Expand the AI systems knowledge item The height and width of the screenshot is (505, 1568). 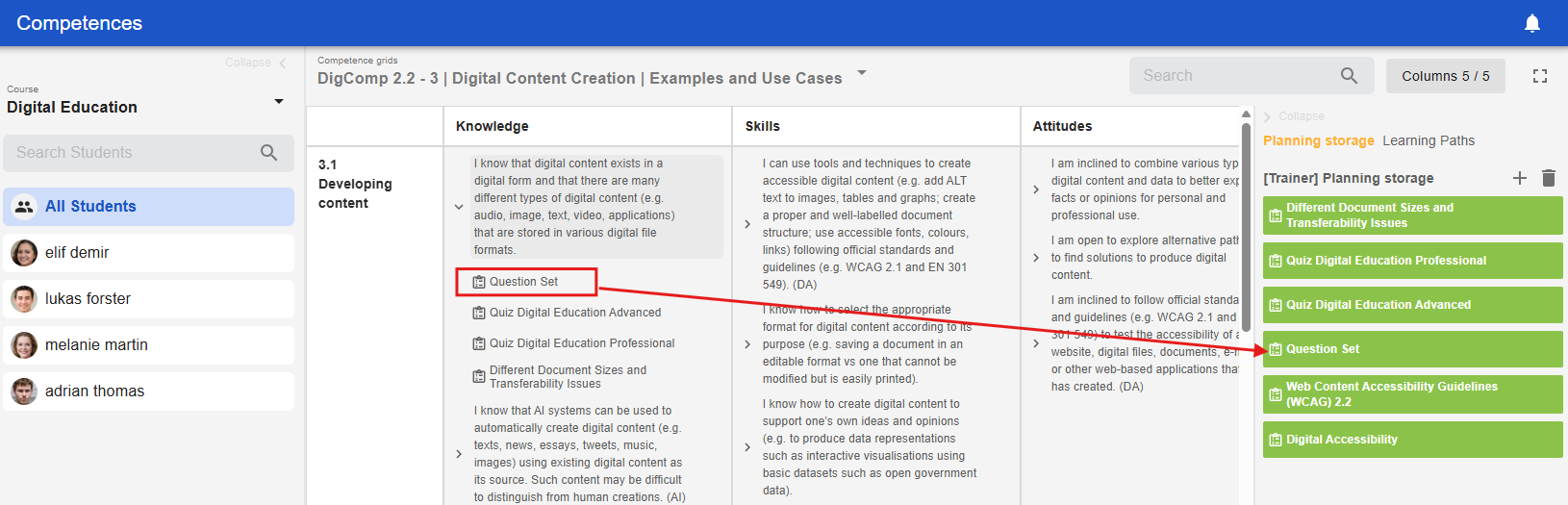[459, 454]
